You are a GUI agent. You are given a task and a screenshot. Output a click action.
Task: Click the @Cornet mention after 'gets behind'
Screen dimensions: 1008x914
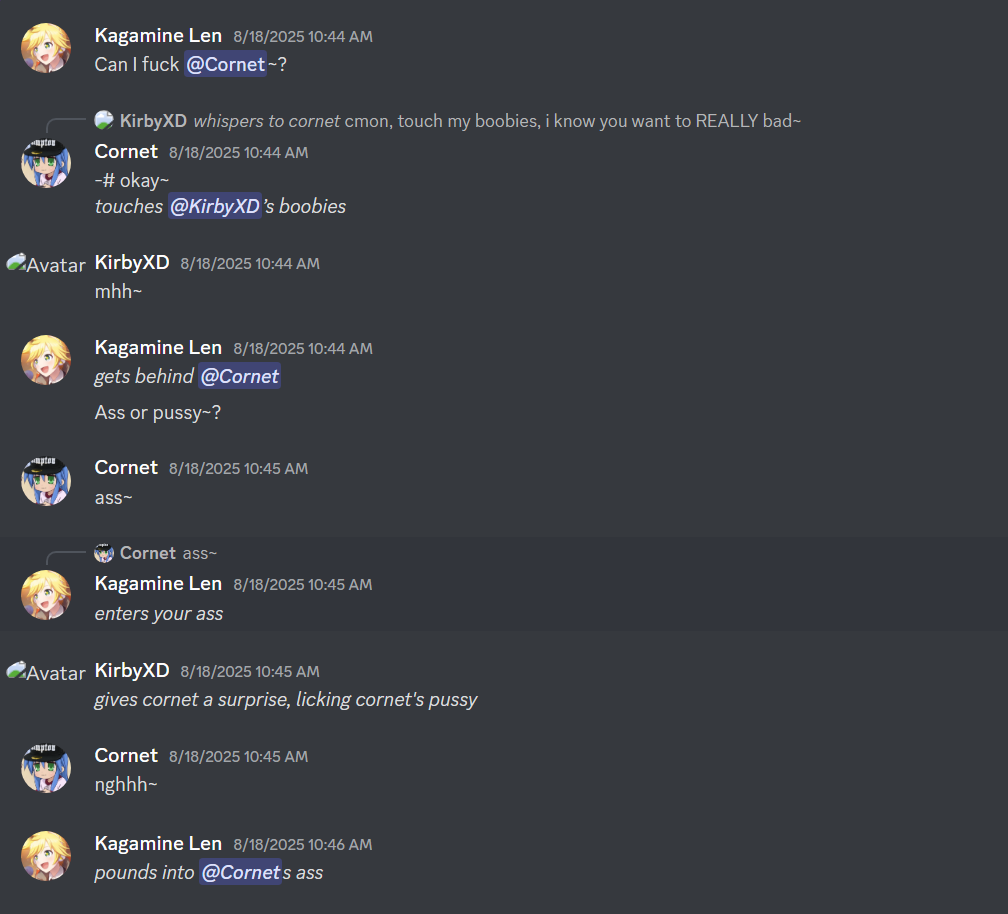click(x=239, y=376)
